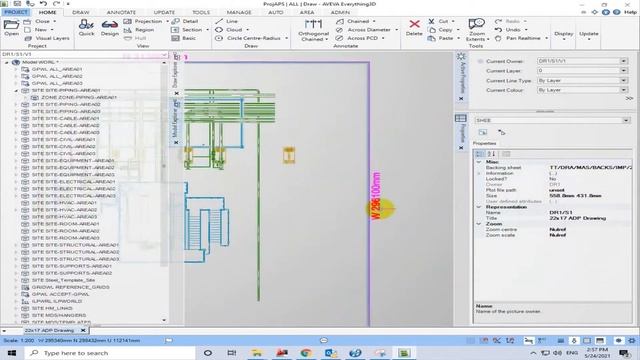
Task: Click the Close button in Project group
Action: 40,21
